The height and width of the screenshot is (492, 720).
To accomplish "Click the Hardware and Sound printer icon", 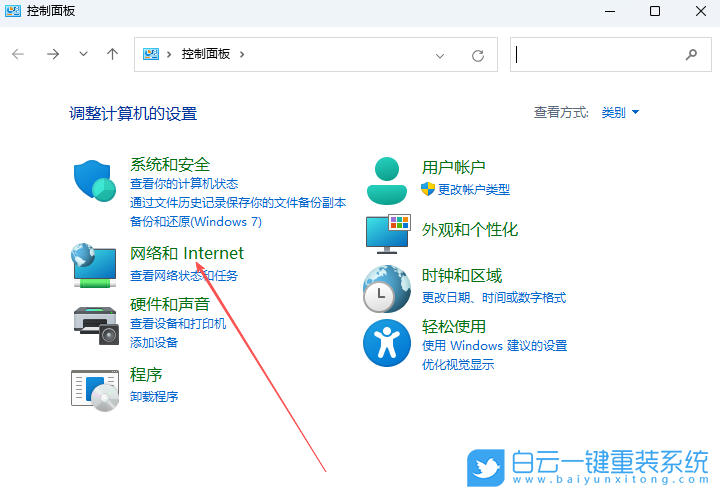I will point(96,325).
